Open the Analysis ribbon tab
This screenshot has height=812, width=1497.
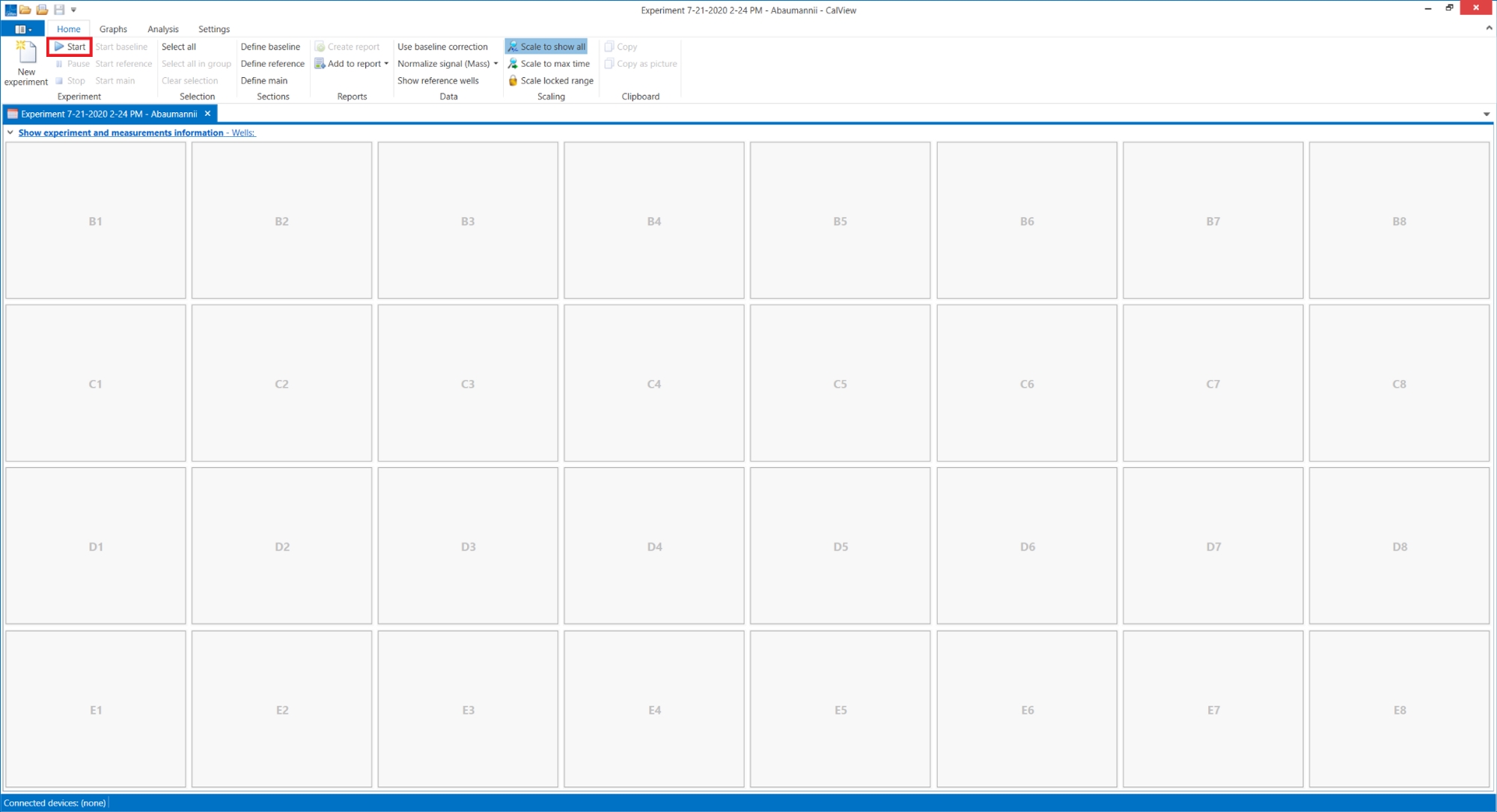(x=162, y=29)
